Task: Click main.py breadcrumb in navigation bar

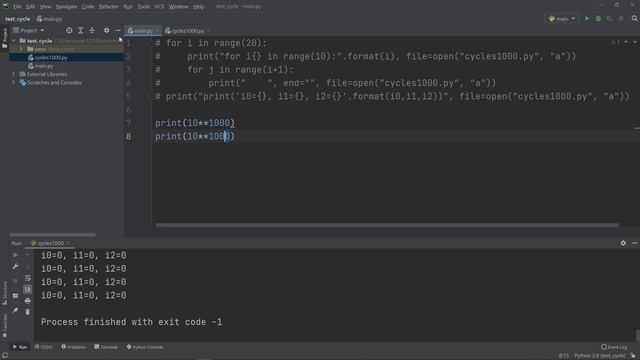Action: pos(49,19)
